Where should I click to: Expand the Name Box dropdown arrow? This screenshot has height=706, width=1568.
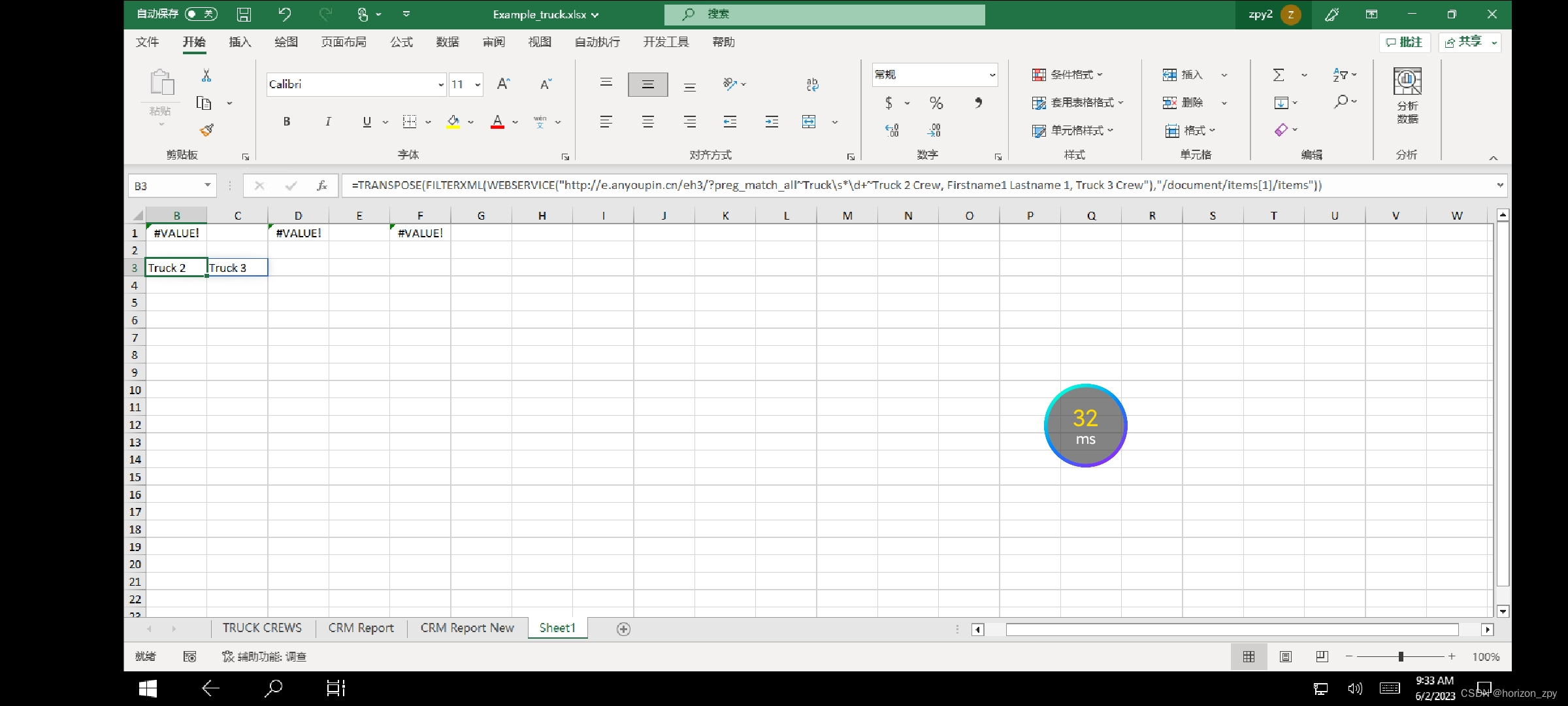[x=208, y=186]
